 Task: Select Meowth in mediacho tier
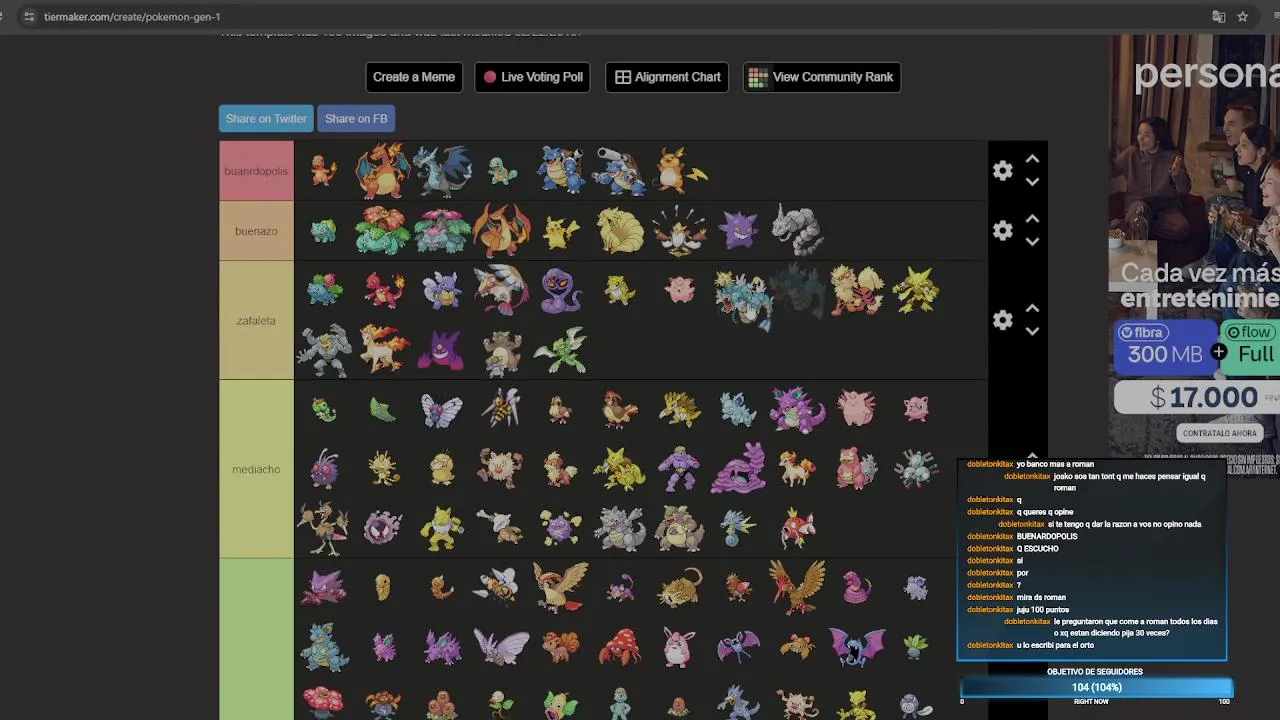click(x=383, y=469)
